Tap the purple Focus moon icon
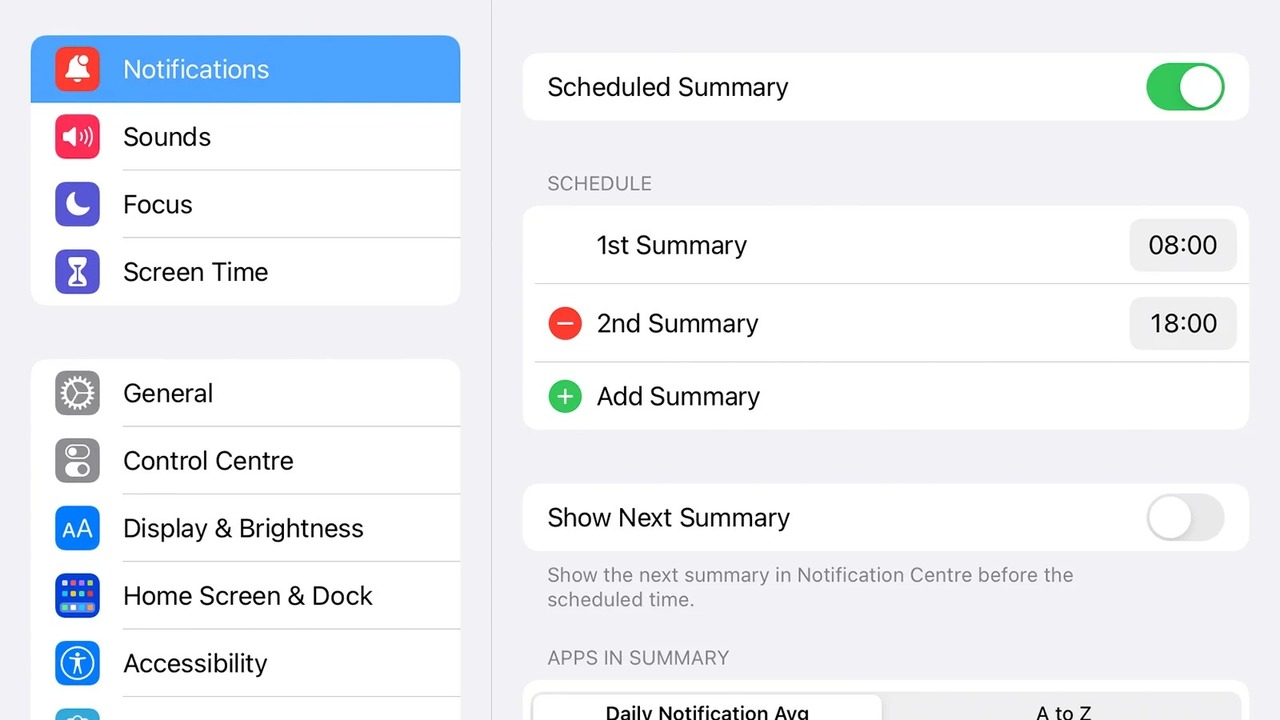This screenshot has width=1280, height=720. tap(77, 204)
